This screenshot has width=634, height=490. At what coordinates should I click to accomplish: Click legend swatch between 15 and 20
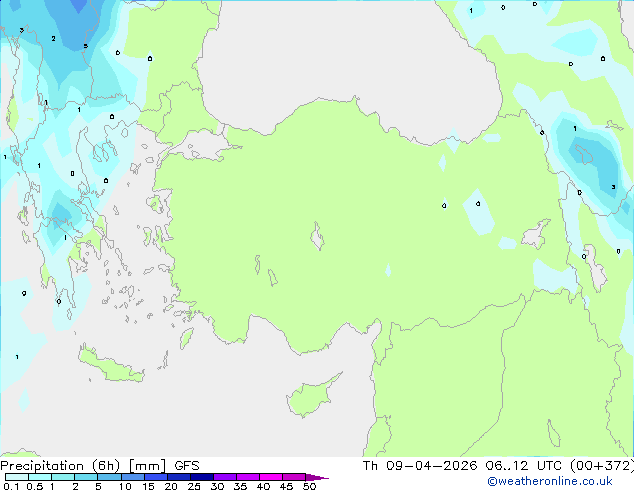coord(156,477)
